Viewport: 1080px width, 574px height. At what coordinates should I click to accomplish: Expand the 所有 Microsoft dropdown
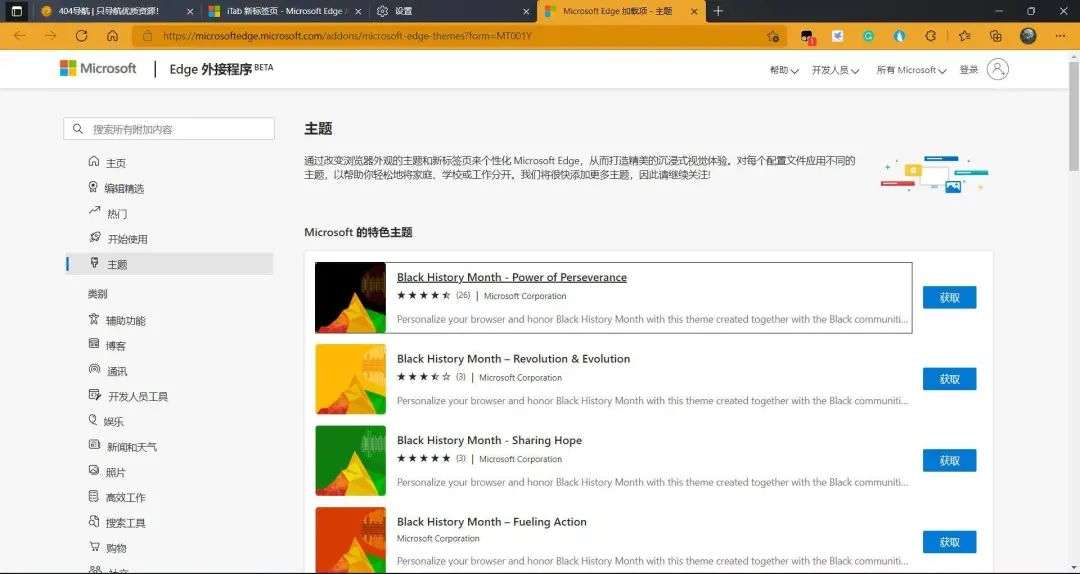coord(911,70)
